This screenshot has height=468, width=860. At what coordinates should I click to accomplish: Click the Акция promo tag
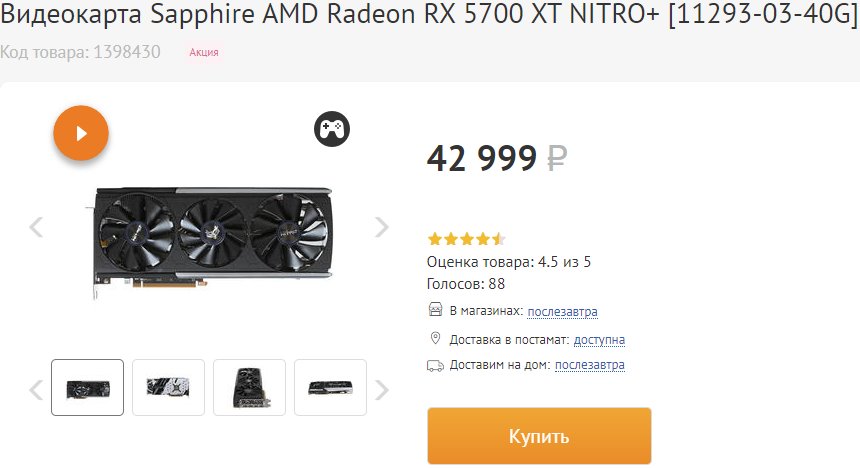pos(203,53)
